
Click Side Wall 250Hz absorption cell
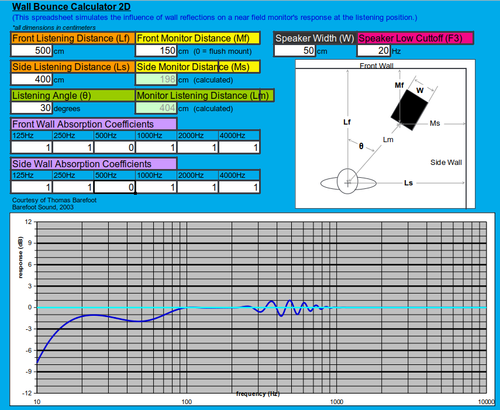click(73, 187)
